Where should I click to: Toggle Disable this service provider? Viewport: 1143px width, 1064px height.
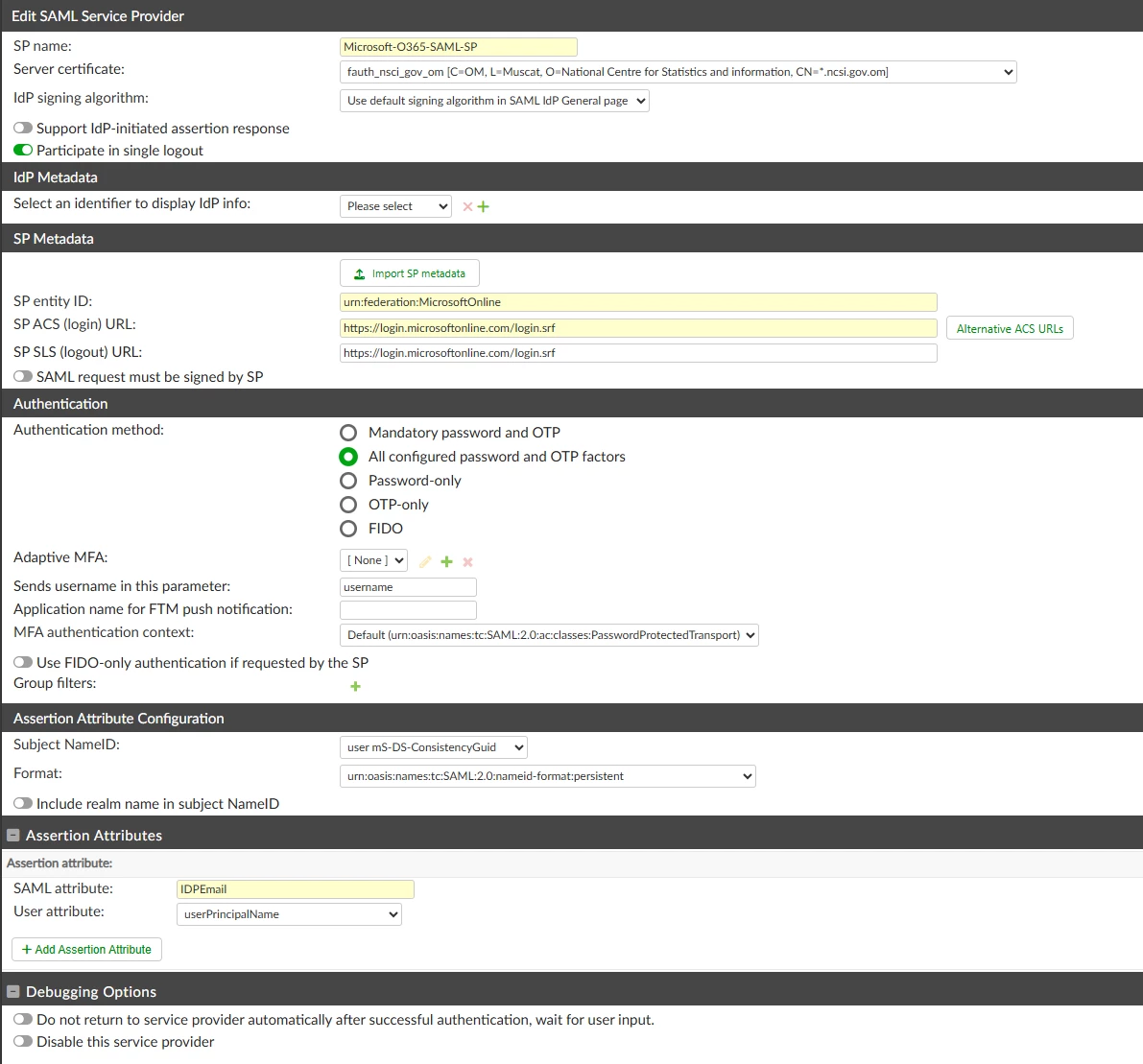tap(23, 1041)
